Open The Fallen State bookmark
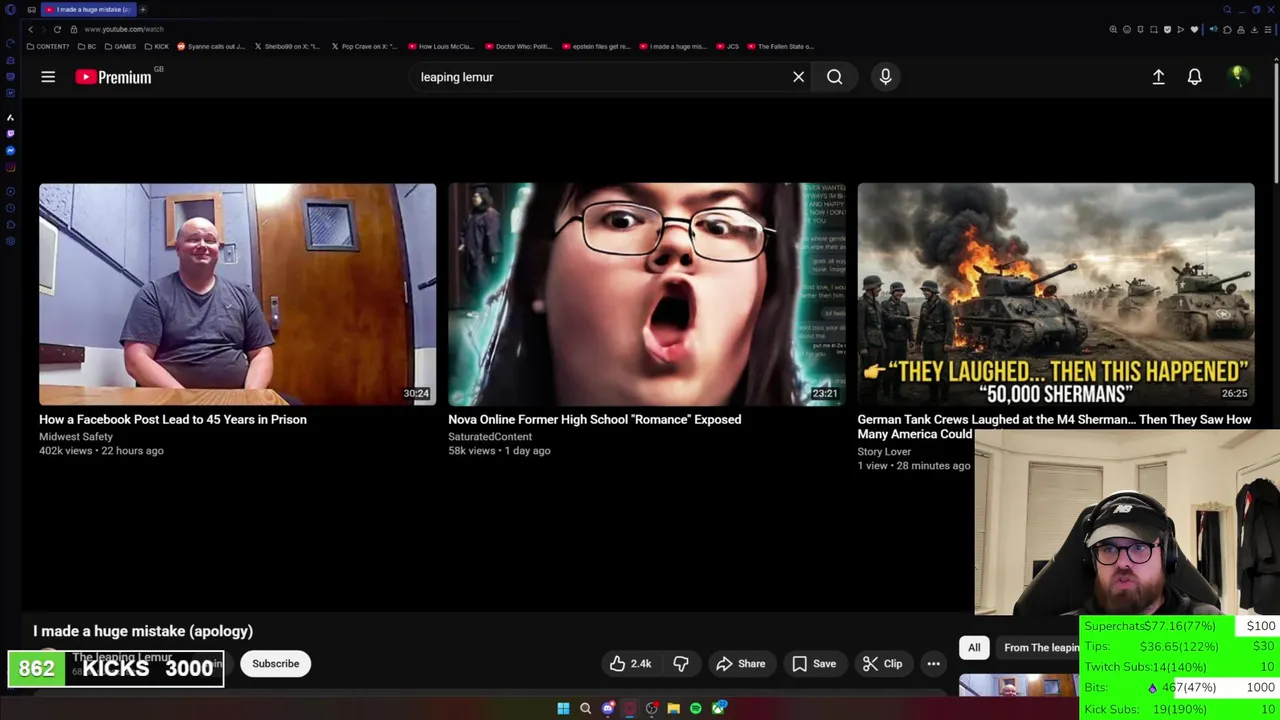 (x=781, y=46)
